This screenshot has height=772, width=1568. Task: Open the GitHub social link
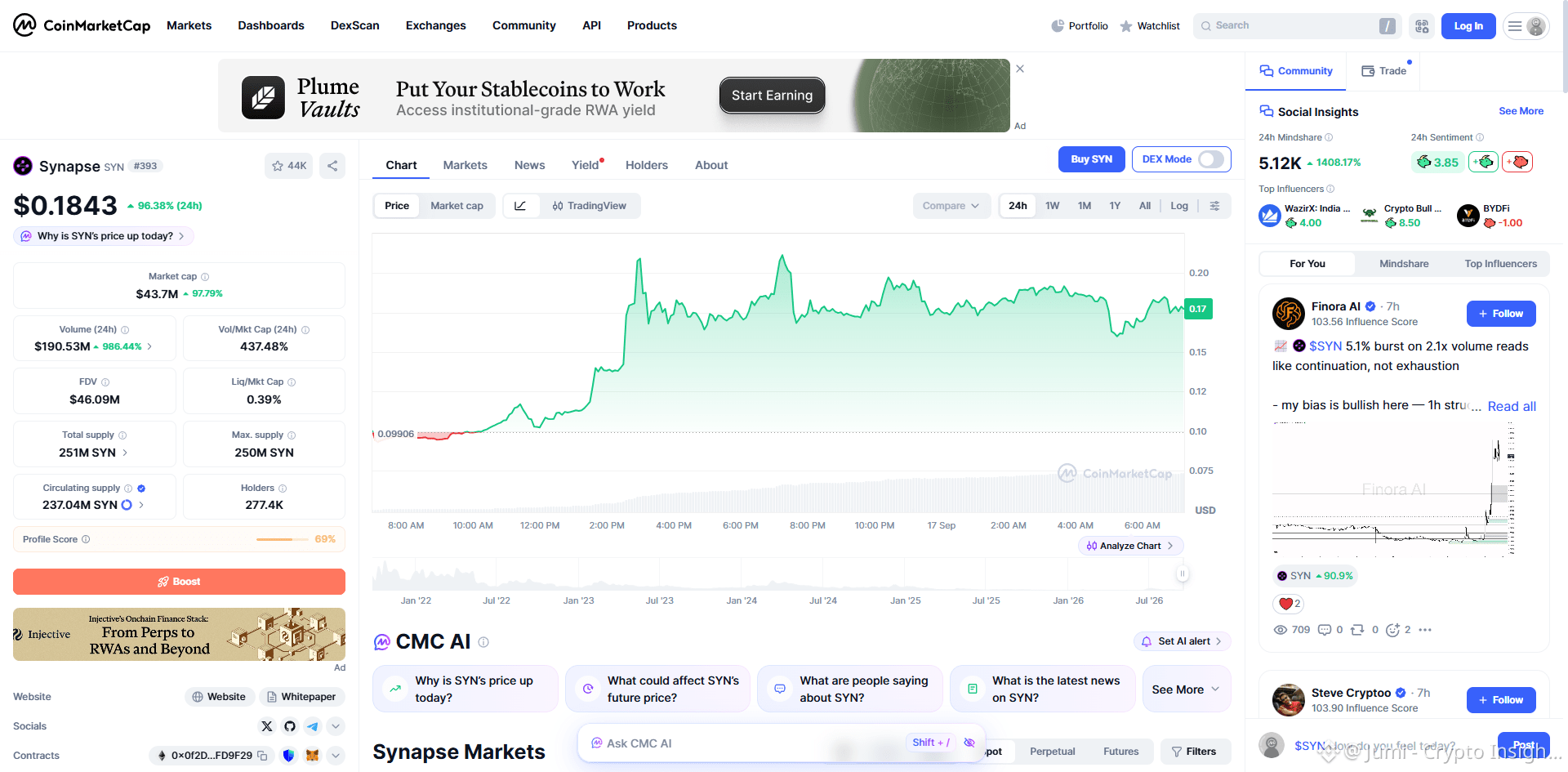coord(290,726)
